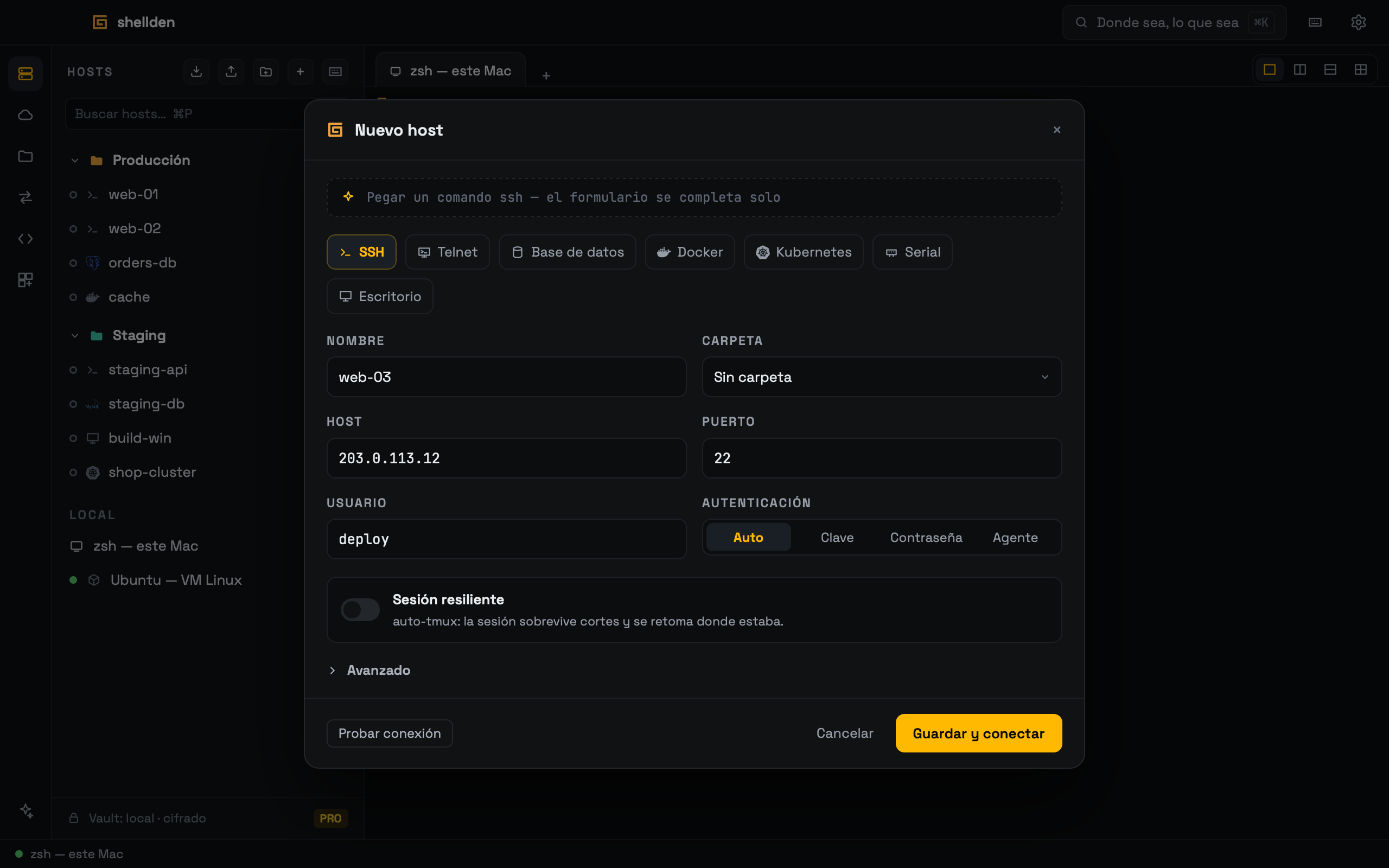Open the Hosts panel in the sidebar
Screen dimensions: 1389x868
click(x=26, y=73)
